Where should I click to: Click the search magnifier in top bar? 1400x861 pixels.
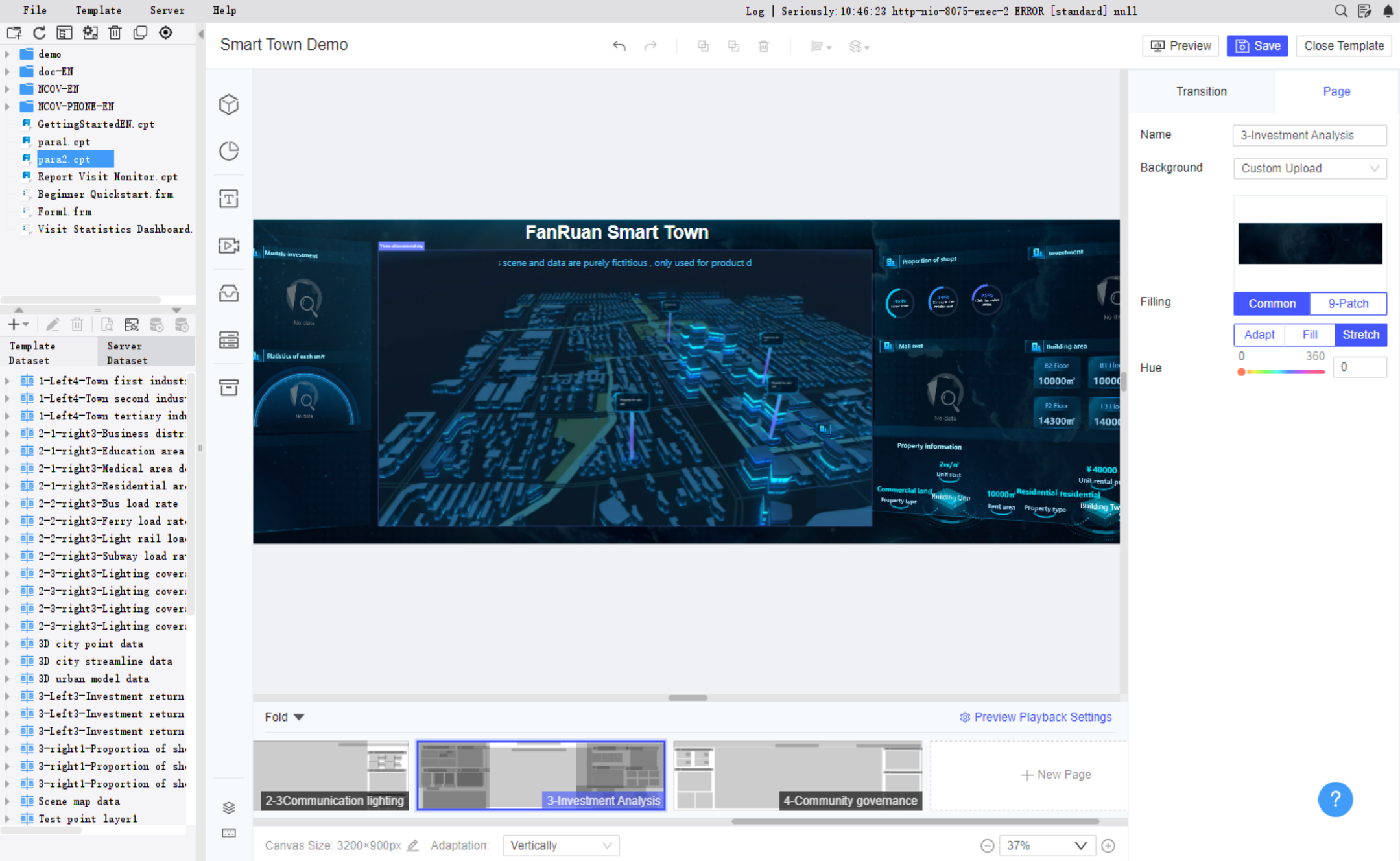pos(1340,10)
